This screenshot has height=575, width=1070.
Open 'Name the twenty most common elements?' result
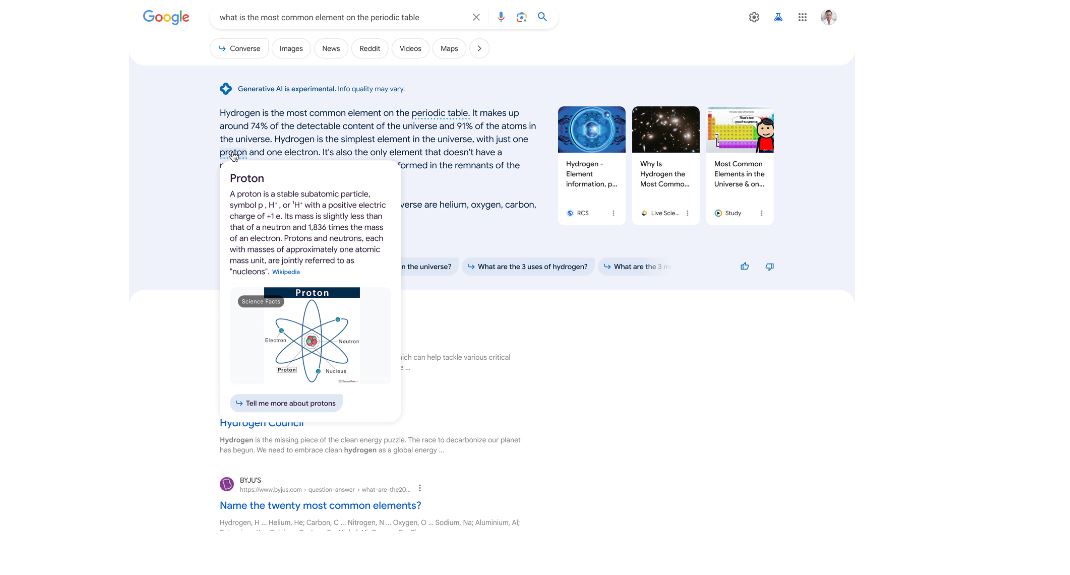[x=320, y=506]
